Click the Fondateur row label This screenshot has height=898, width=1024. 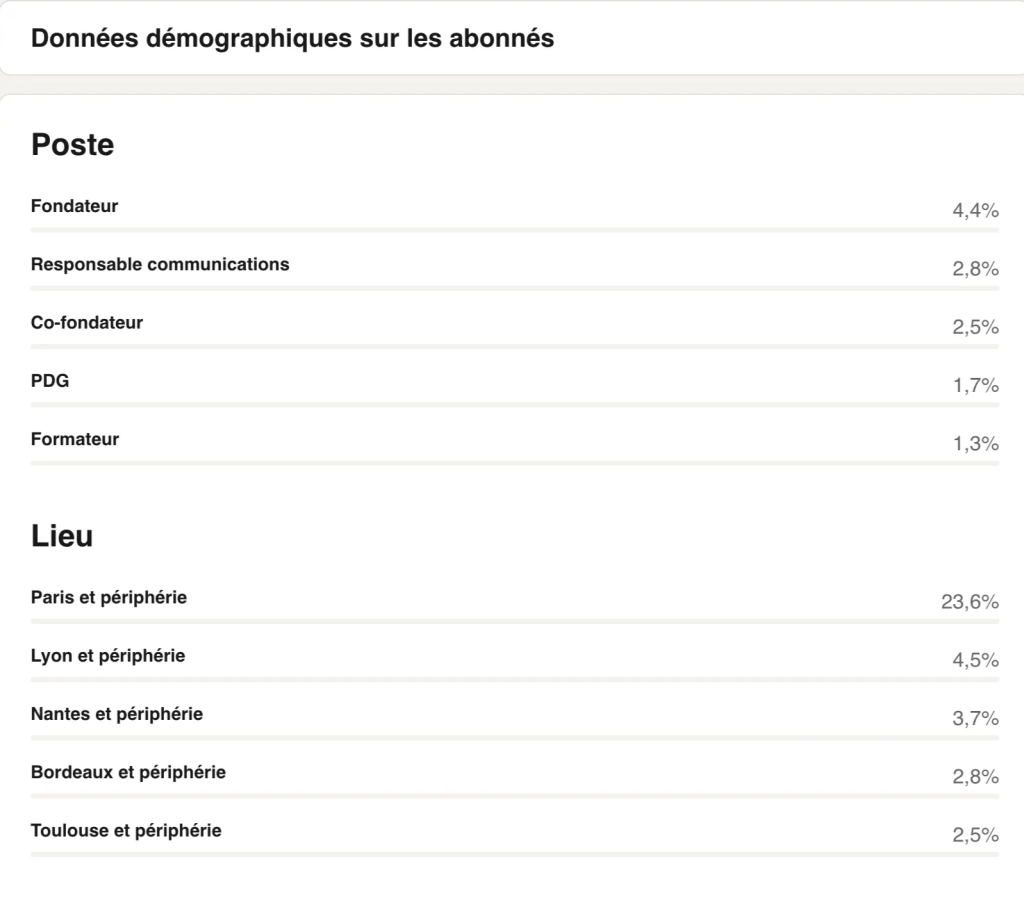pyautogui.click(x=75, y=206)
